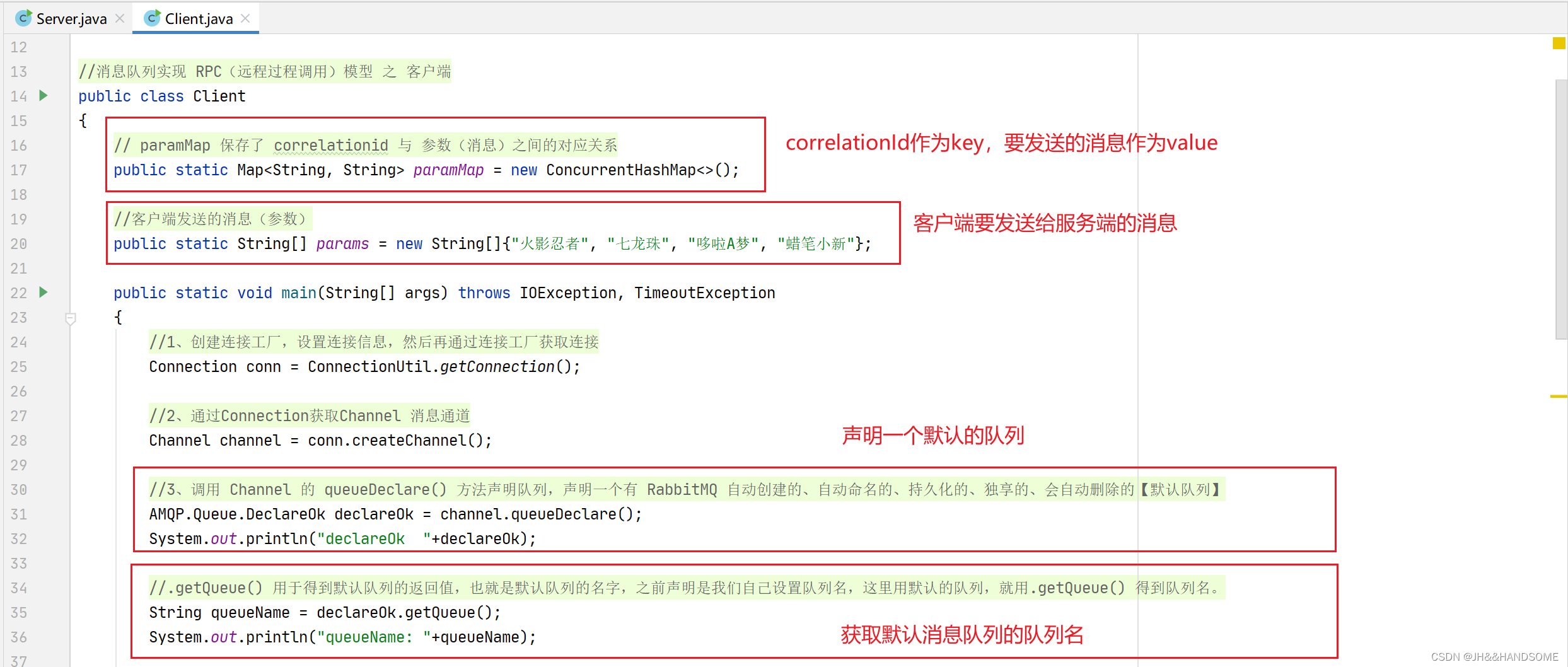Click the editor vertical scrollbar
This screenshot has width=1568, height=667.
point(1561,210)
